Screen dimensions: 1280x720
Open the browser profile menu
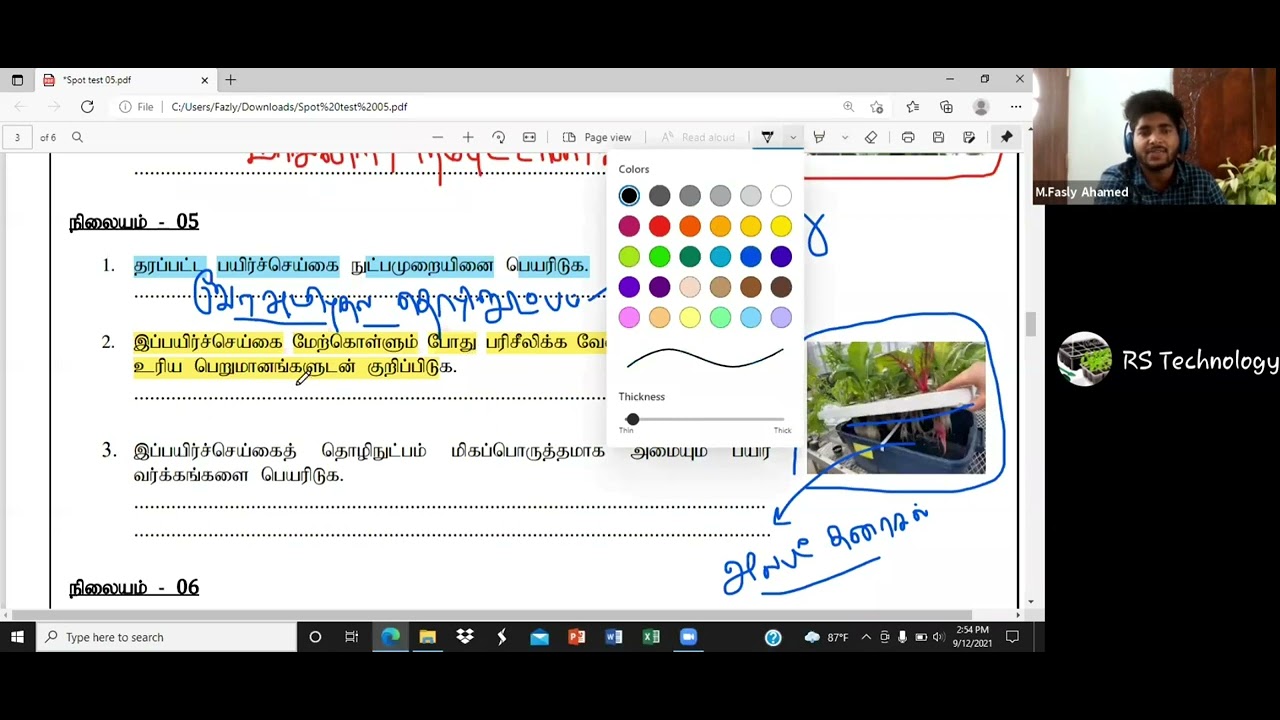[x=981, y=107]
